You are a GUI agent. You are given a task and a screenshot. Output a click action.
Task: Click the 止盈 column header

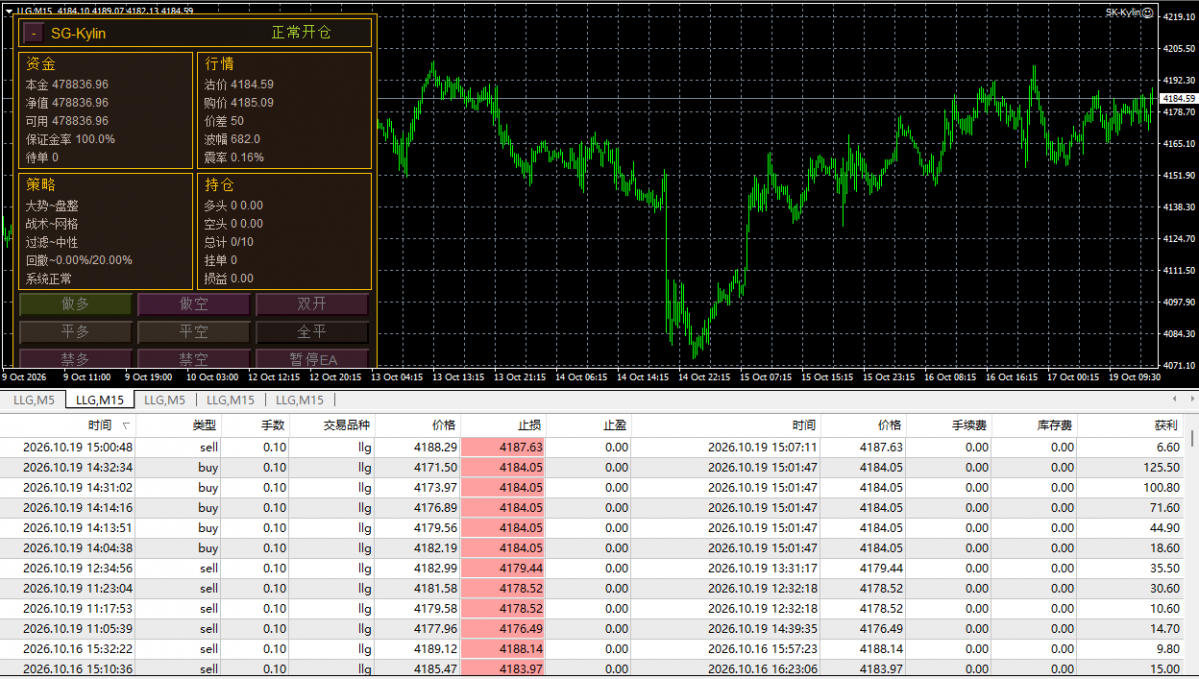[x=589, y=426]
